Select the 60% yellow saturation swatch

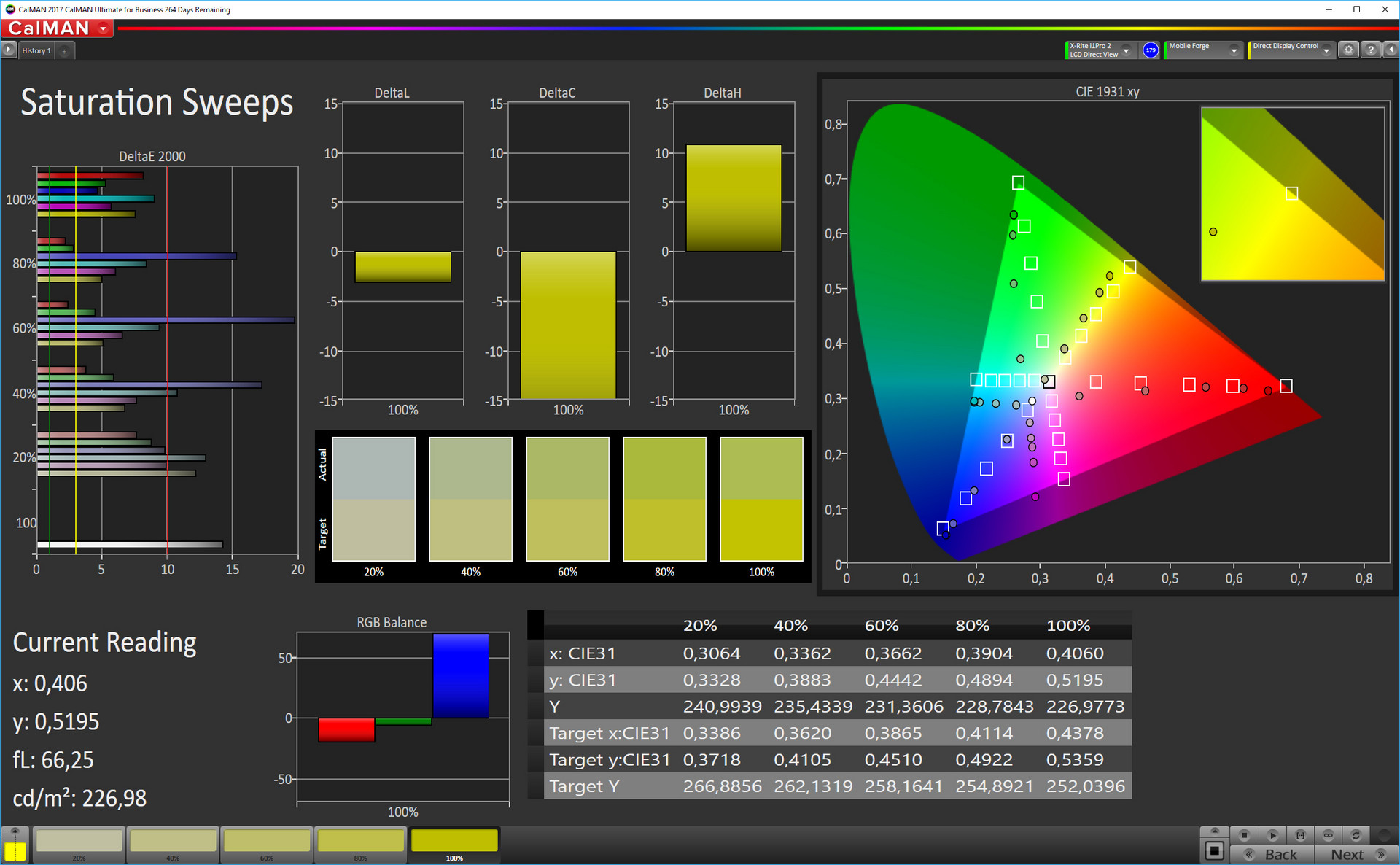(267, 841)
